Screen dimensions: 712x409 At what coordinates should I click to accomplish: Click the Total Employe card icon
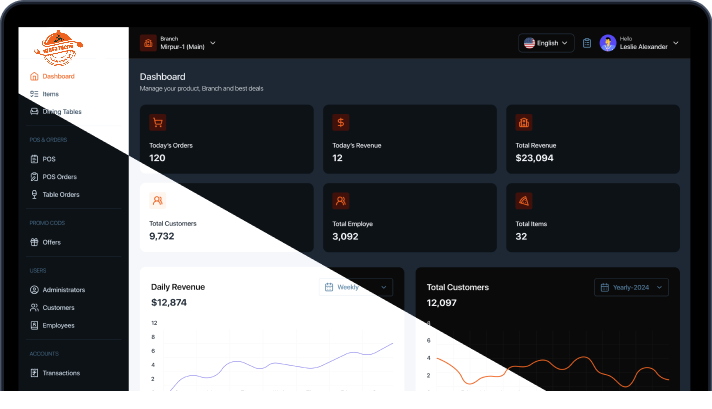[x=341, y=200]
